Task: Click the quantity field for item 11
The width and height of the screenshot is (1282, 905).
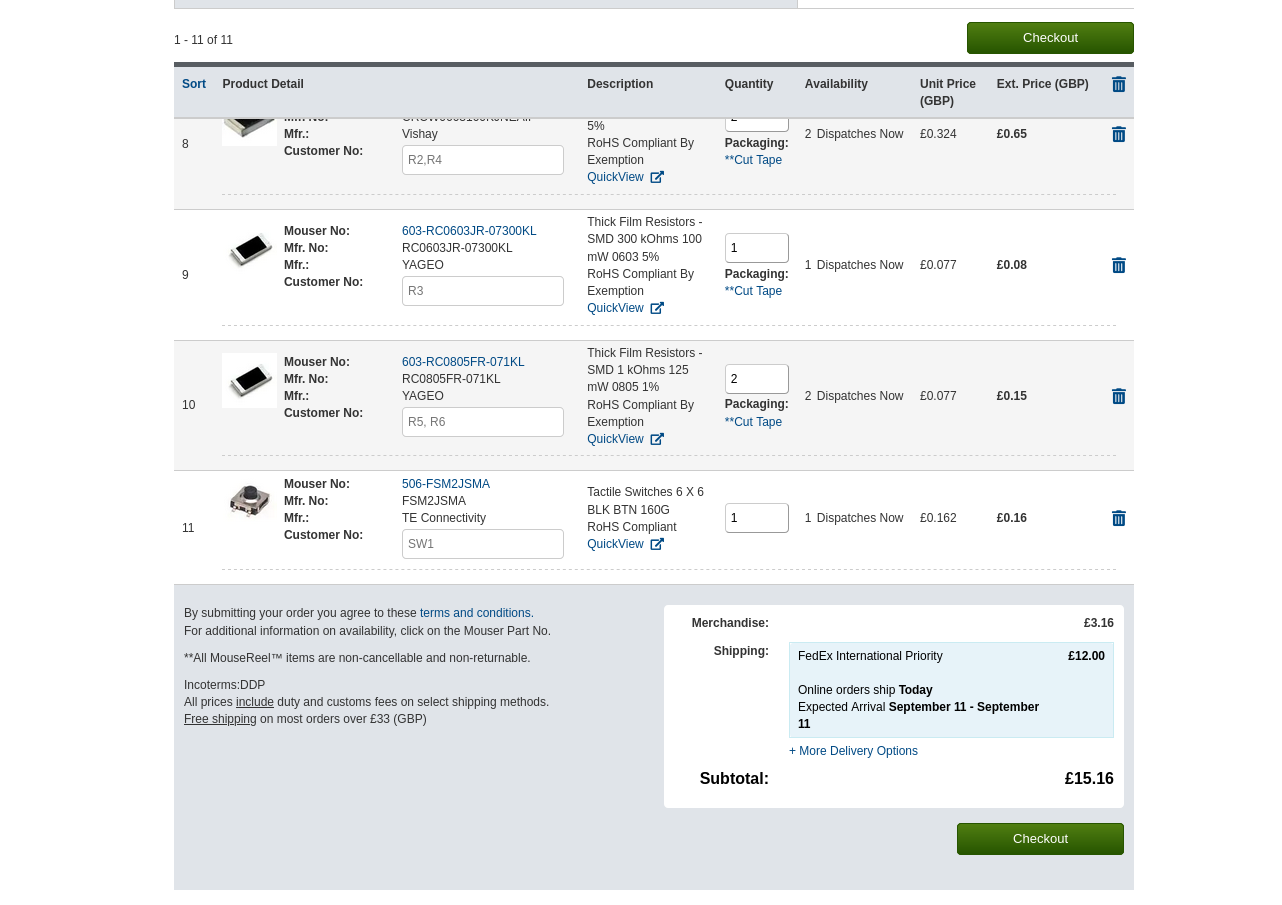Action: point(756,518)
